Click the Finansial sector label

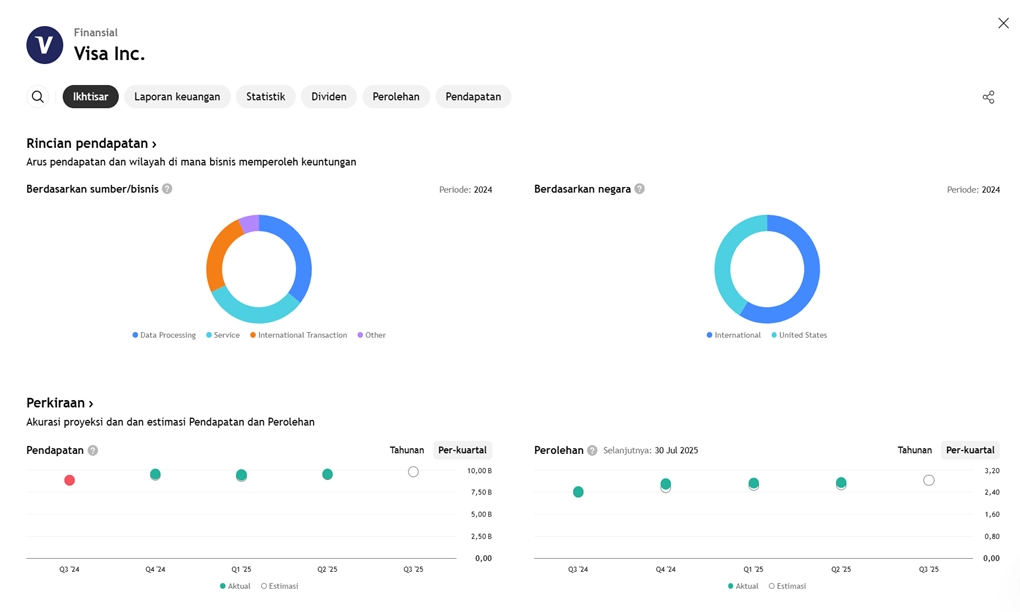[96, 33]
